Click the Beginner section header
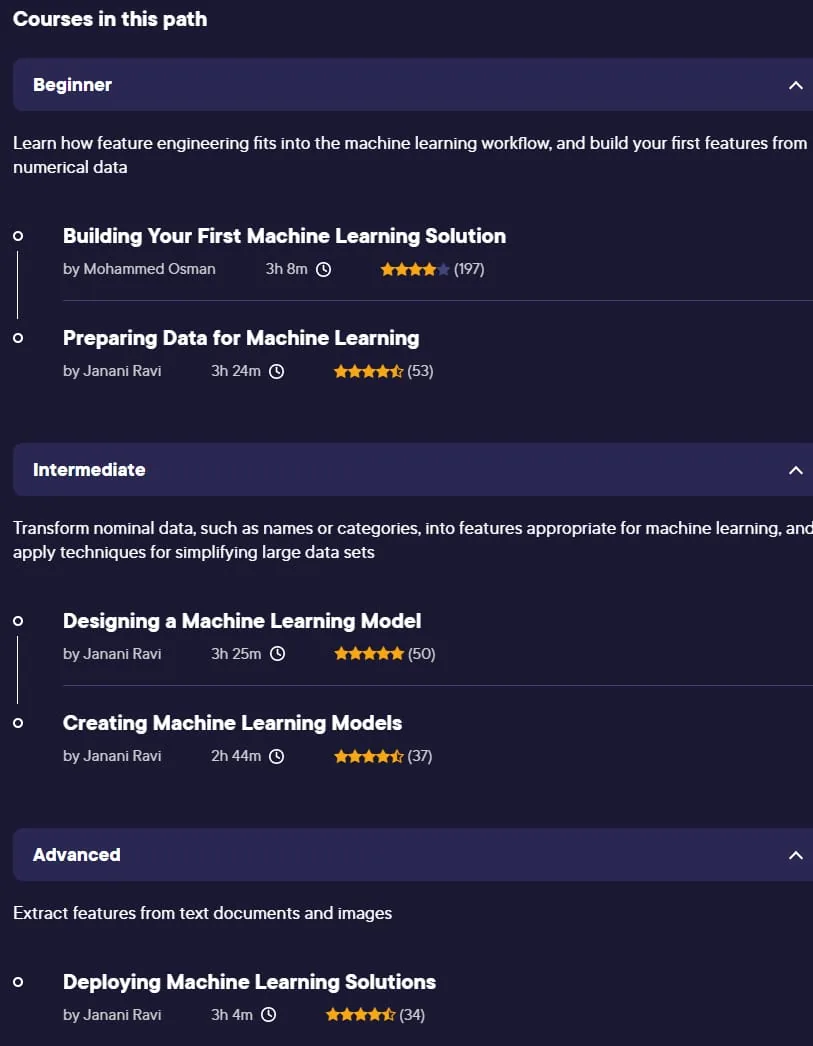The height and width of the screenshot is (1046, 813). tap(413, 85)
